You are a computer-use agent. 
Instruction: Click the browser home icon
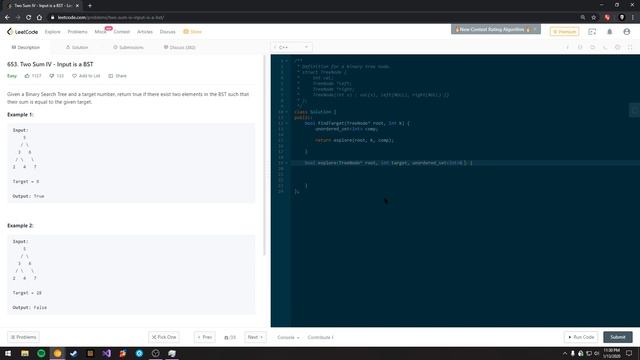click(39, 18)
